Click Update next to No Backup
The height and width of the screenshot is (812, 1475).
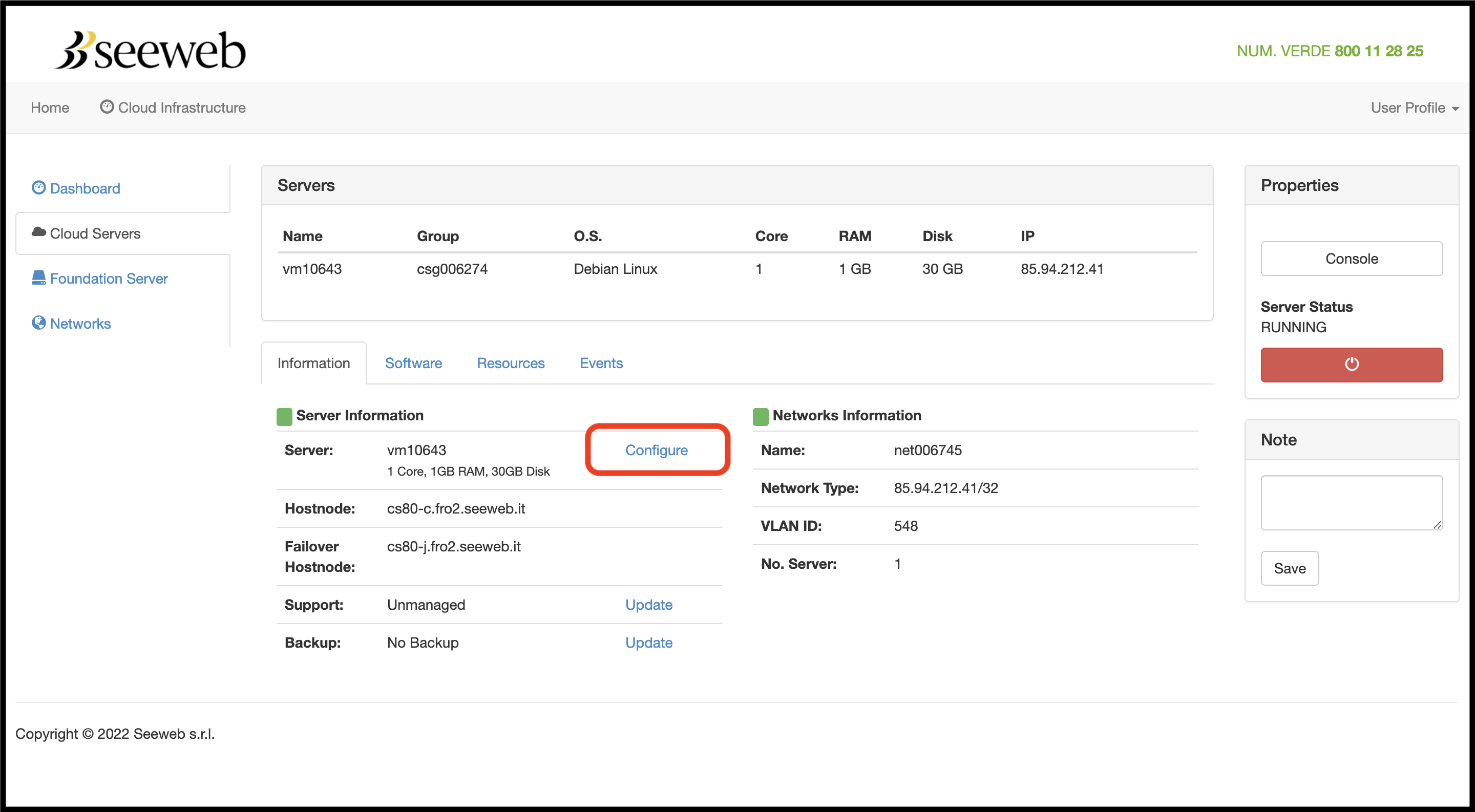(x=649, y=643)
